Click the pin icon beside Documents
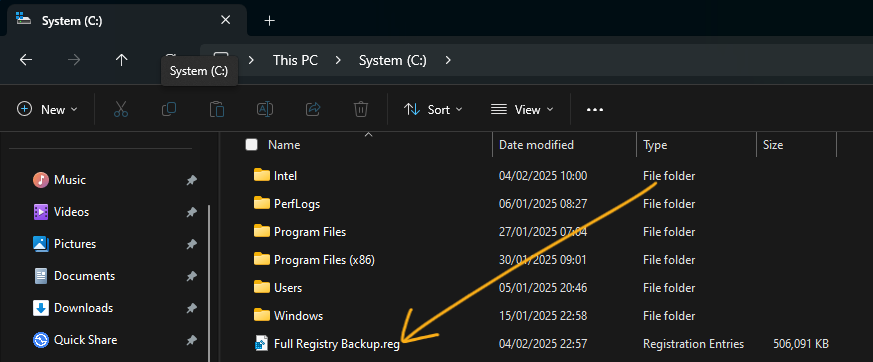Image resolution: width=873 pixels, height=362 pixels. pyautogui.click(x=191, y=276)
